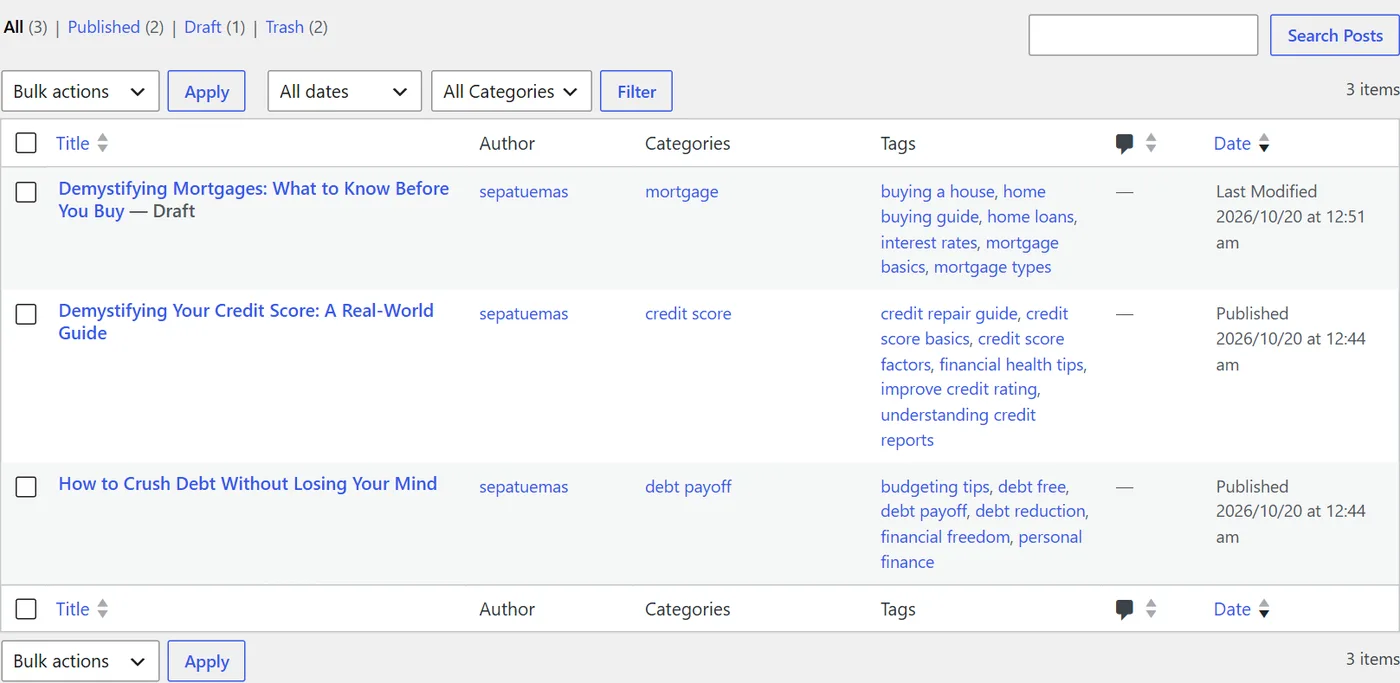The image size is (1400, 683).
Task: Click the search posts input field
Action: pyautogui.click(x=1143, y=35)
